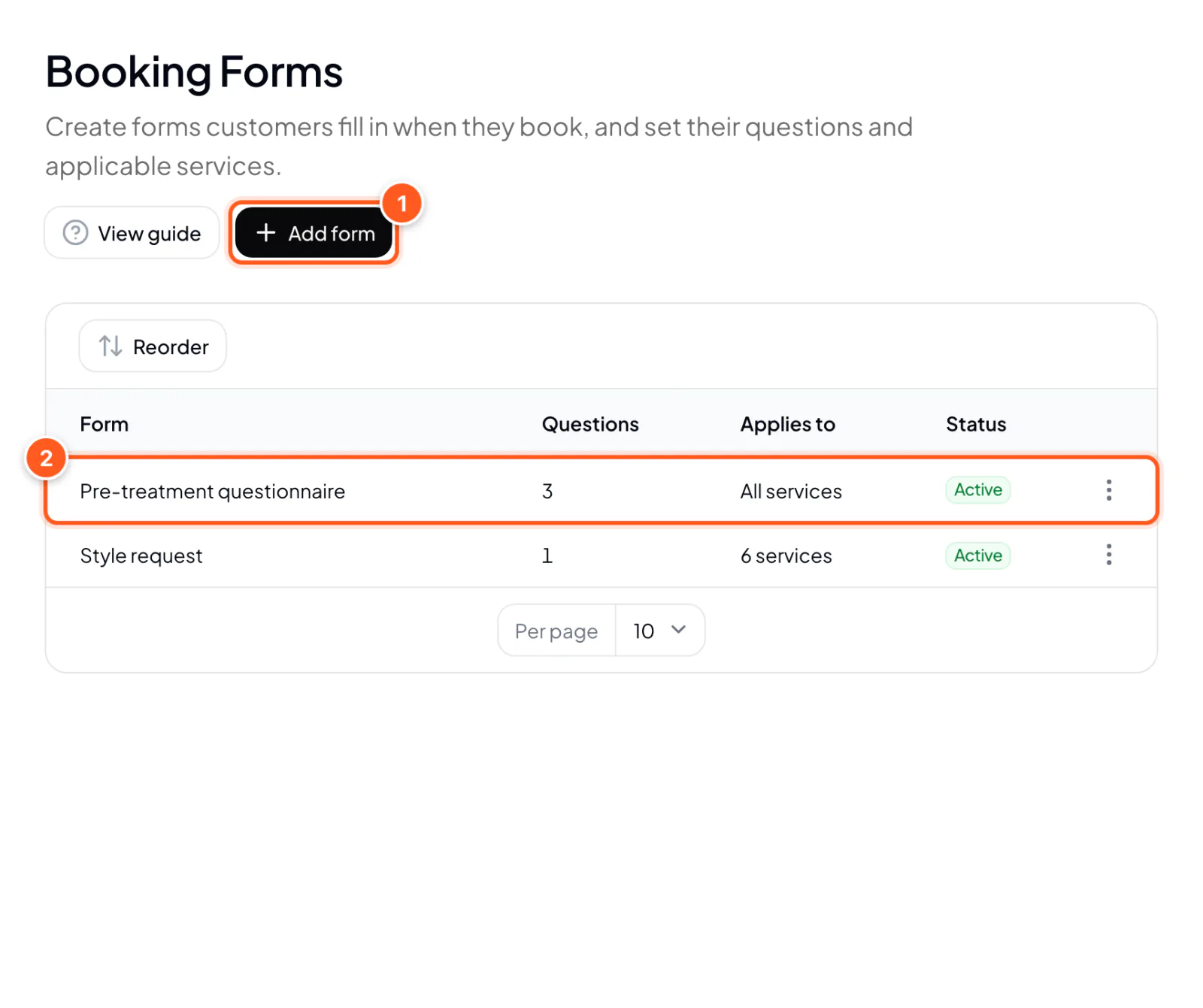Select the 6 services cell
Image resolution: width=1203 pixels, height=1008 pixels.
click(786, 555)
